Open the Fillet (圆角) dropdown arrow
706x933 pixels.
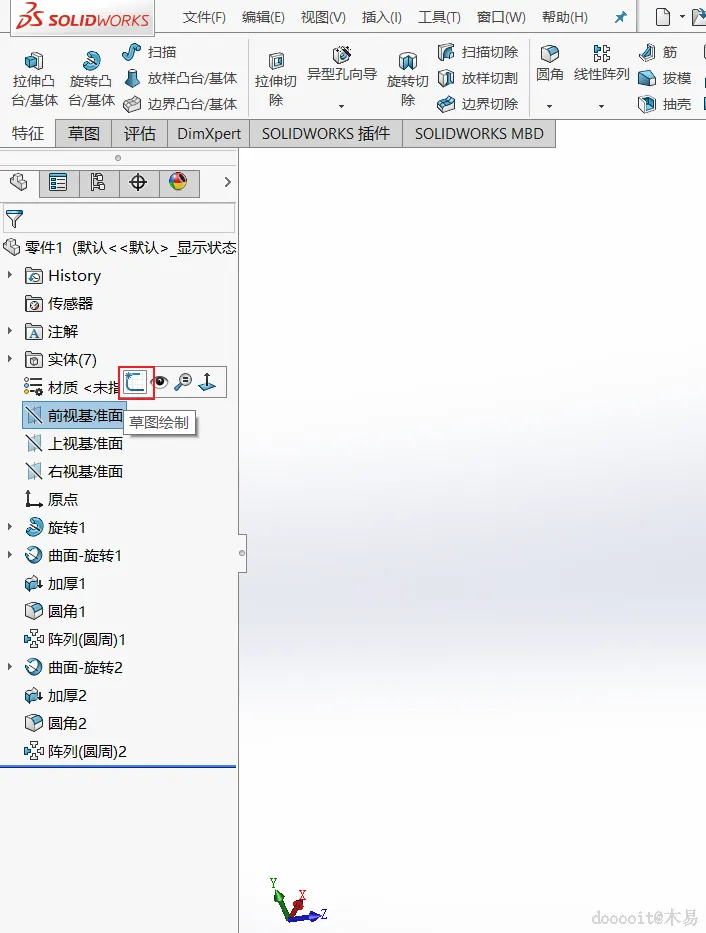(x=549, y=107)
